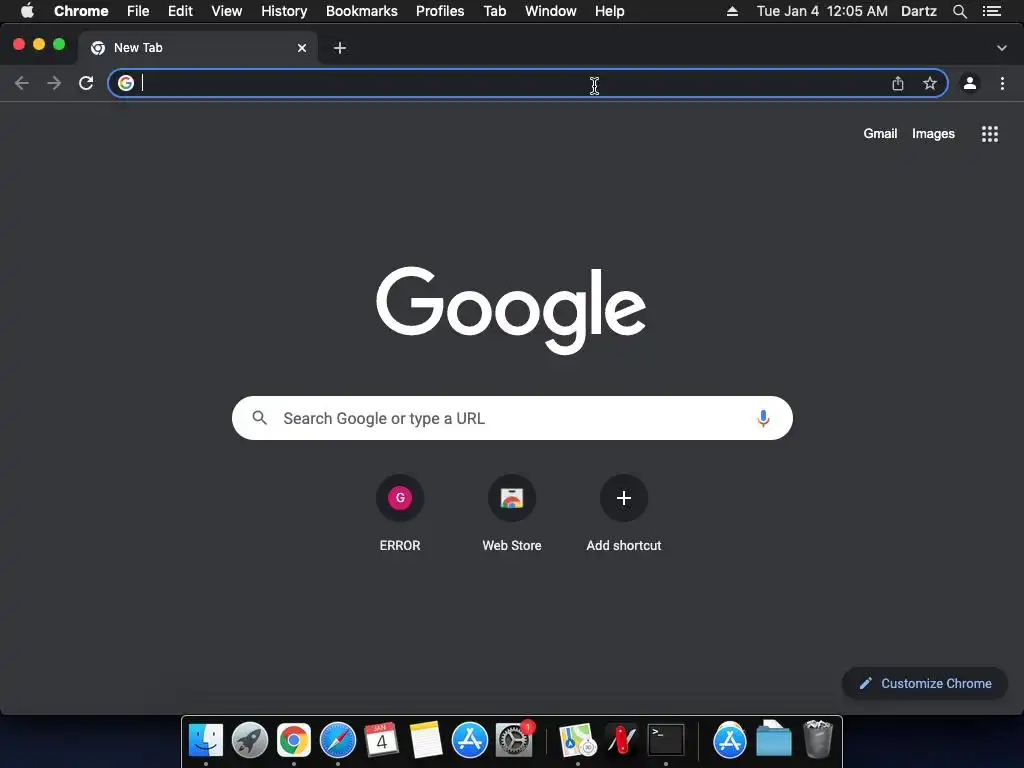Screen dimensions: 1024x768
Task: Focus the Search Google or type URL box
Action: [512, 418]
